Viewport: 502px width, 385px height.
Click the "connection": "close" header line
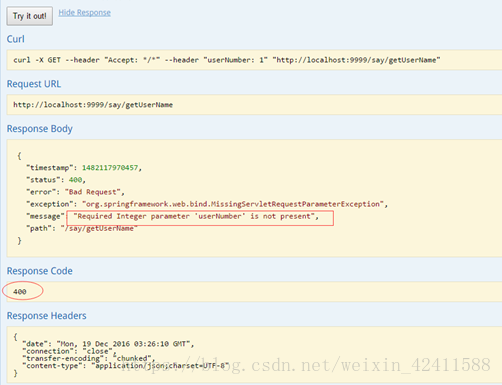[x=69, y=351]
